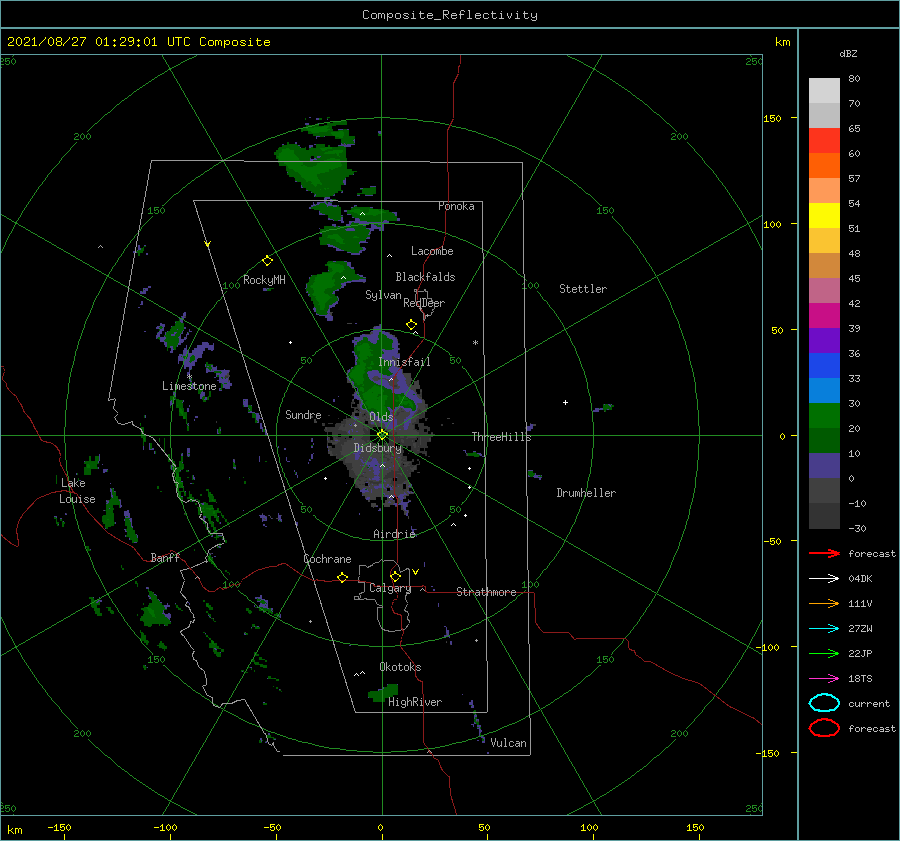Viewport: 900px width, 841px height.
Task: Click the Okotoks label
Action: point(400,667)
